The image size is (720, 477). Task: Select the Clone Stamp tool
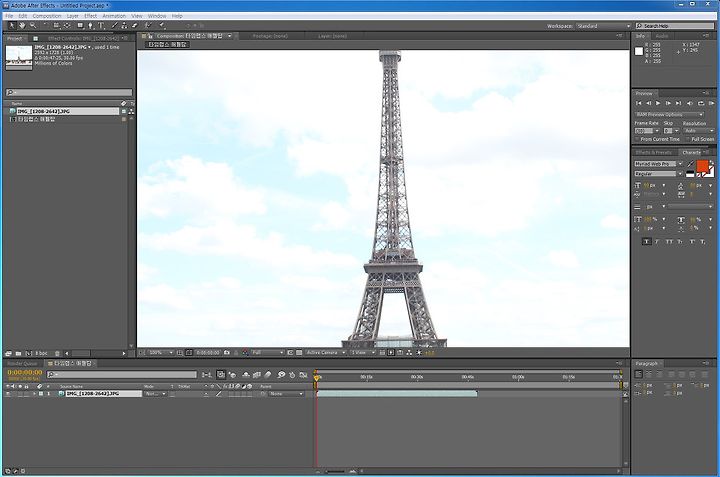[x=124, y=26]
